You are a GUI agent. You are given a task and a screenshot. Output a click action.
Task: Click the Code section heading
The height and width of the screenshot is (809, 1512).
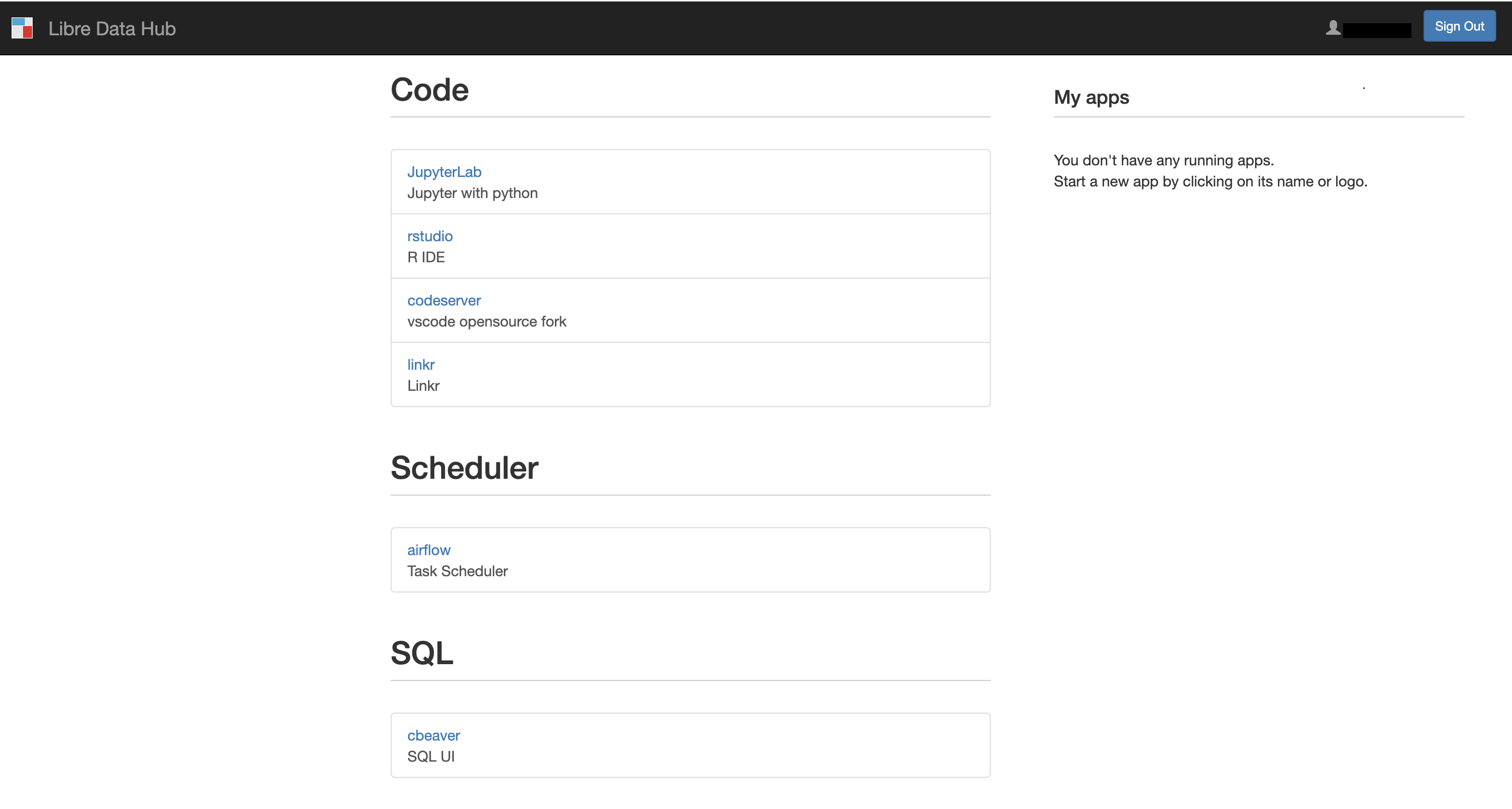(429, 90)
